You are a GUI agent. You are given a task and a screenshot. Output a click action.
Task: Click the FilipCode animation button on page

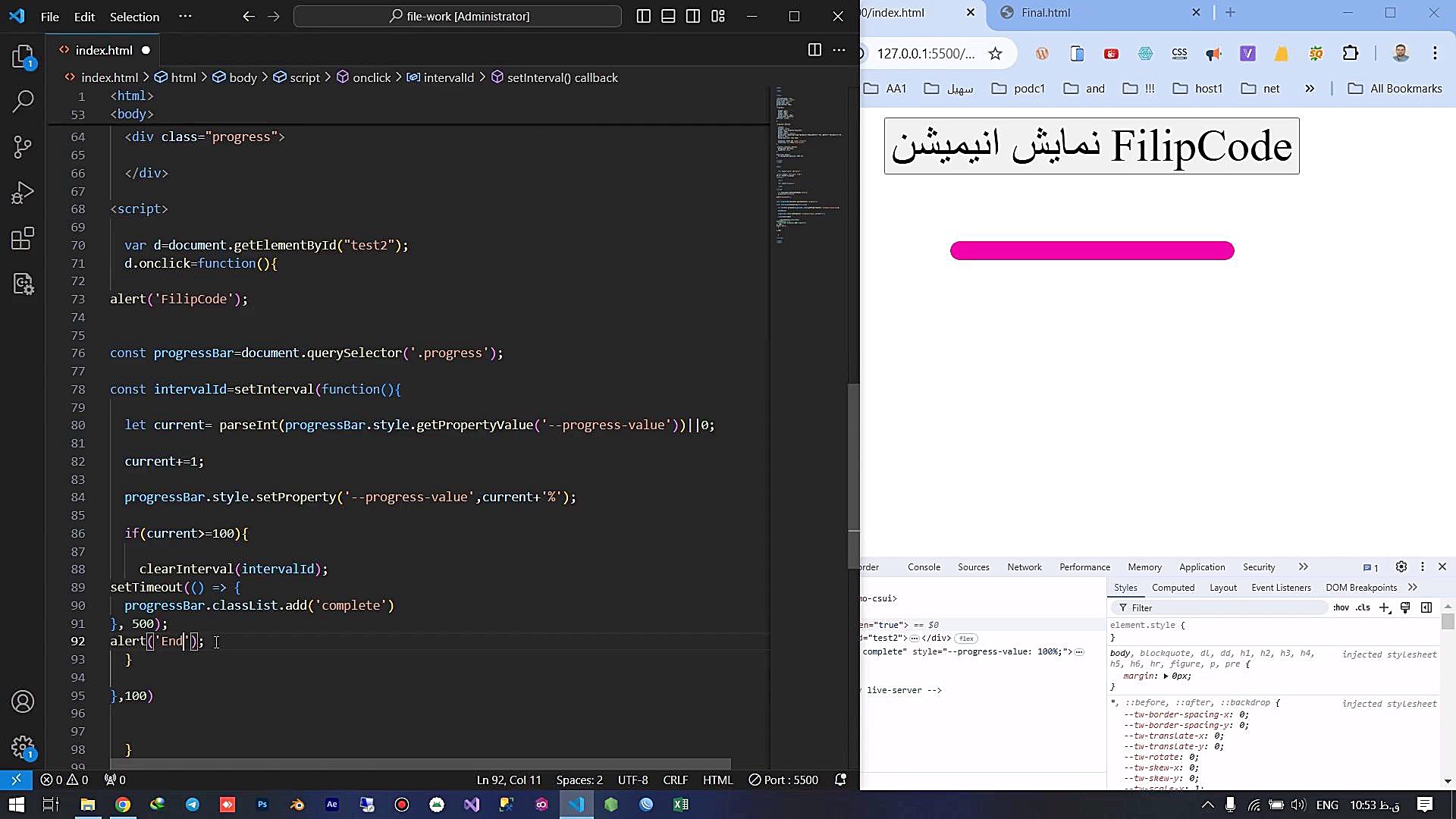point(1091,146)
